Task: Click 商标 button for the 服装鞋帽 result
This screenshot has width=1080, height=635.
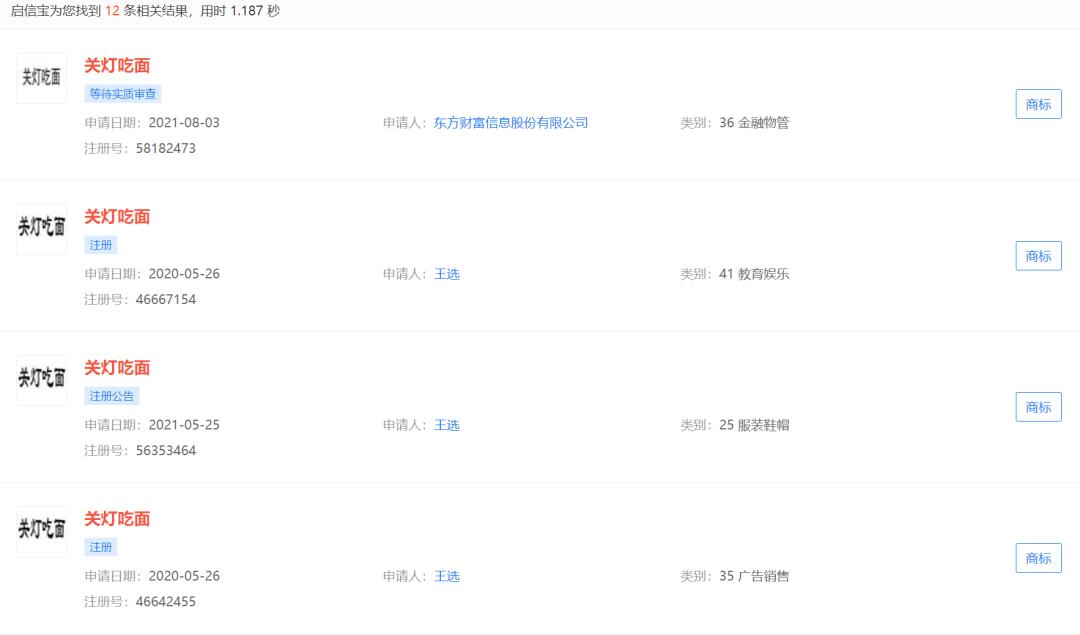Action: point(1039,407)
